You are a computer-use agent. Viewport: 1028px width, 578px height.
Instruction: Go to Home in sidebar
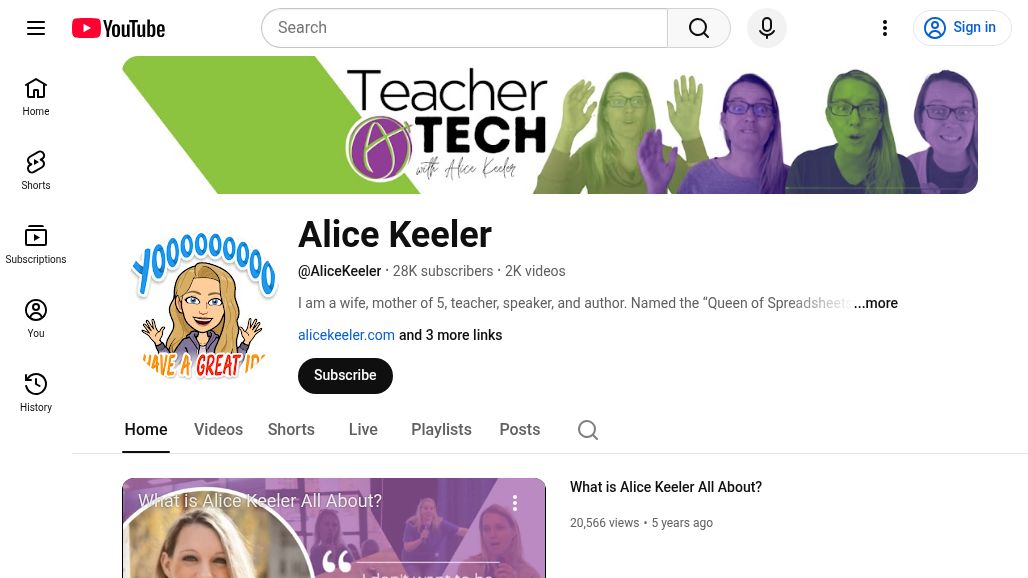click(x=36, y=97)
